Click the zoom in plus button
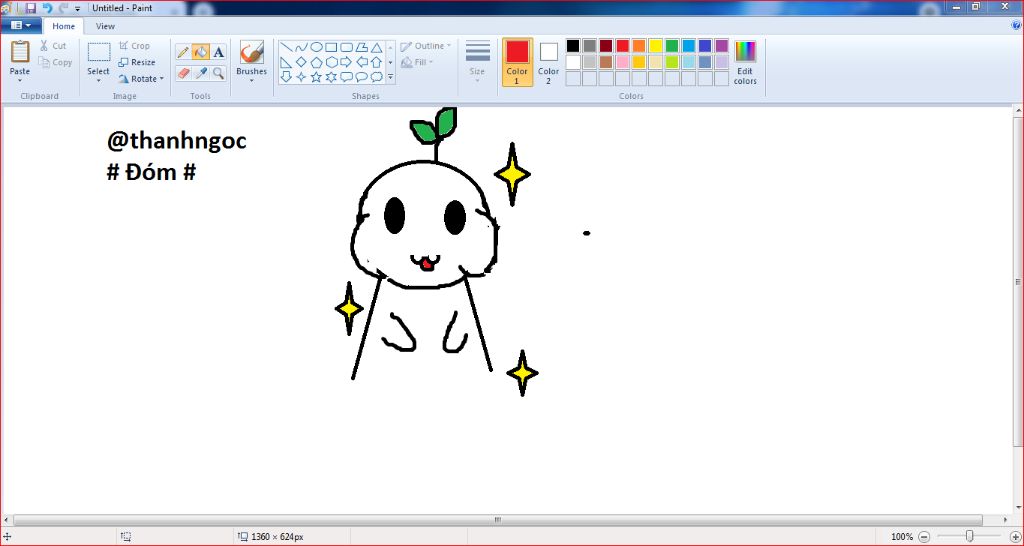This screenshot has width=1024, height=546. coord(1014,536)
